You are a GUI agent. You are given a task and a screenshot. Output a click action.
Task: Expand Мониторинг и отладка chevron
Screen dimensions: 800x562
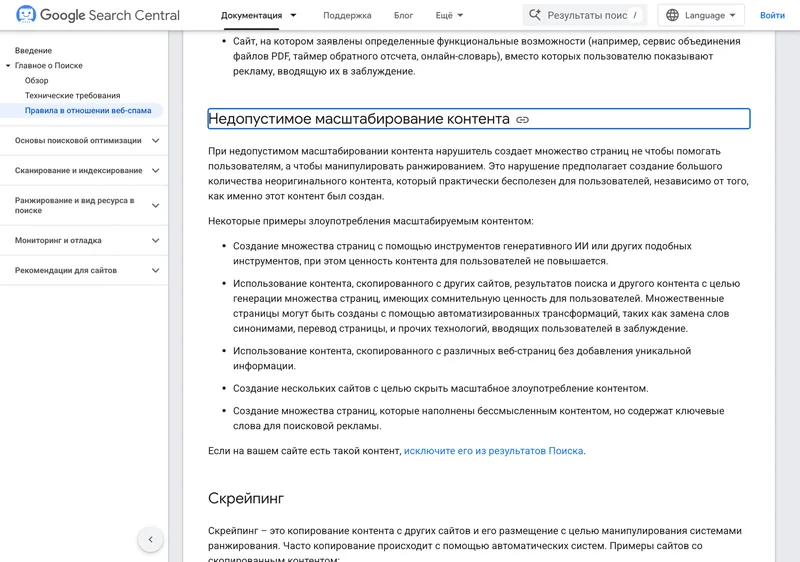tap(156, 240)
